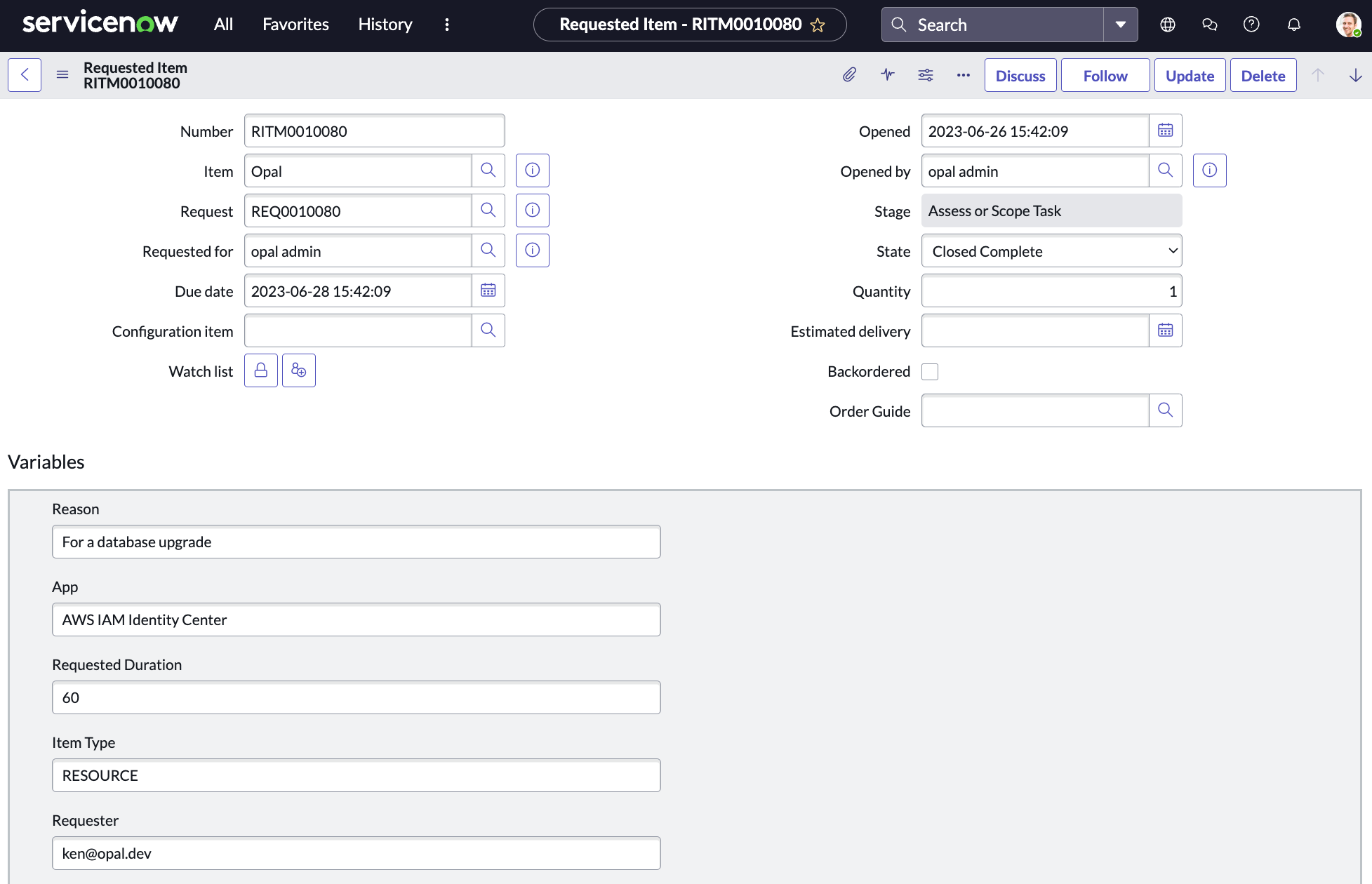Click the personalize form settings icon
The height and width of the screenshot is (884, 1372).
coord(926,75)
